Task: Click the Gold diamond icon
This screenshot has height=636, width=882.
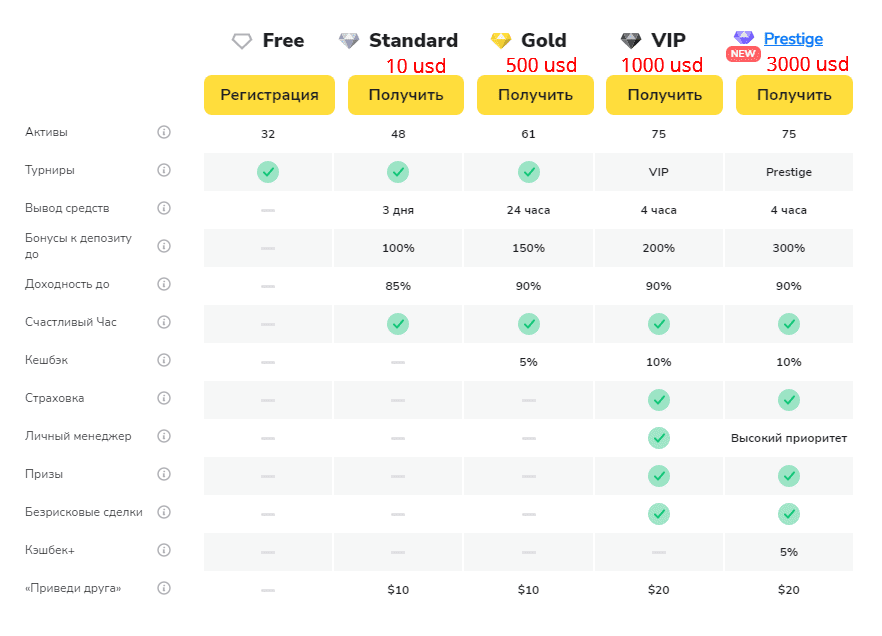Action: 501,40
